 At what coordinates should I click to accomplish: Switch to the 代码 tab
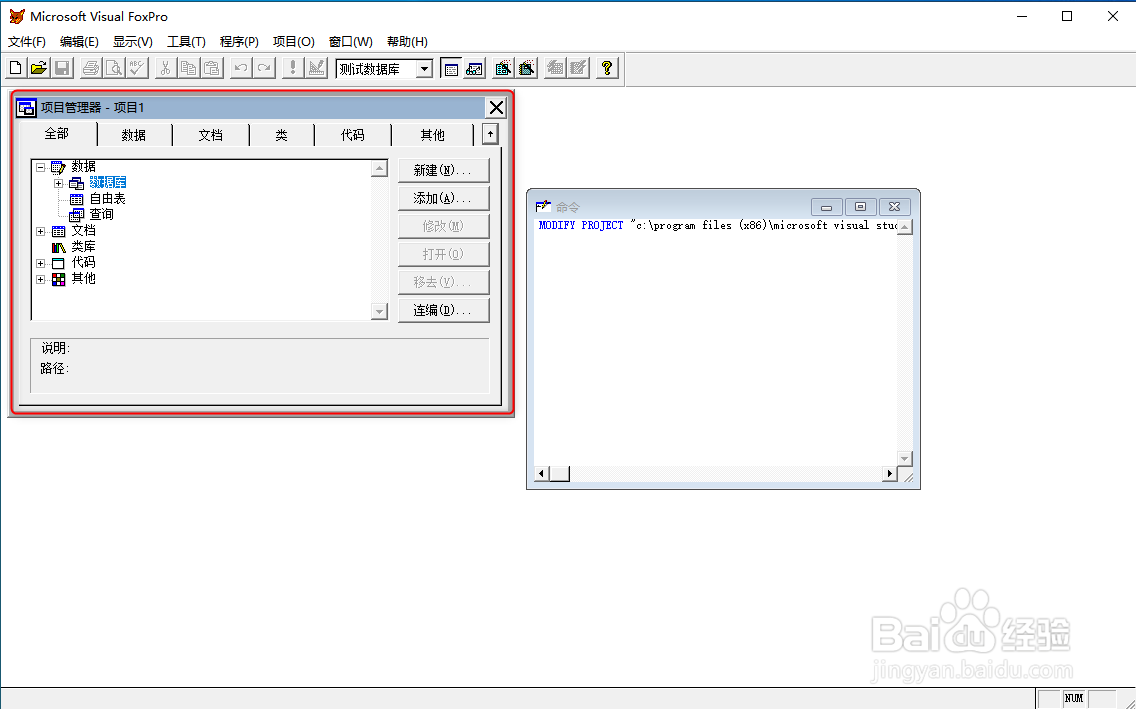(x=353, y=135)
